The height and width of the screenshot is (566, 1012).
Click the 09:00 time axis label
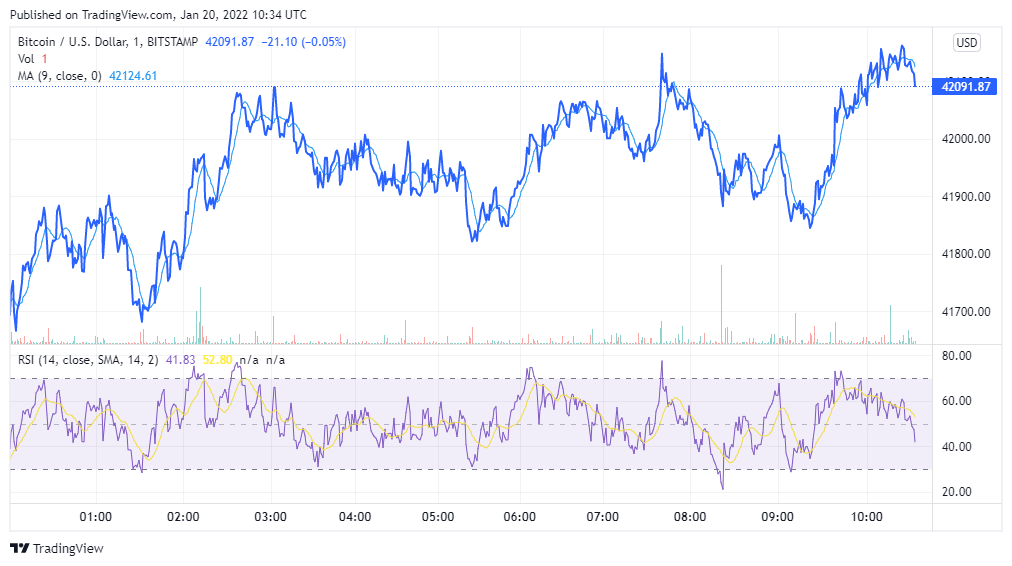click(x=778, y=517)
